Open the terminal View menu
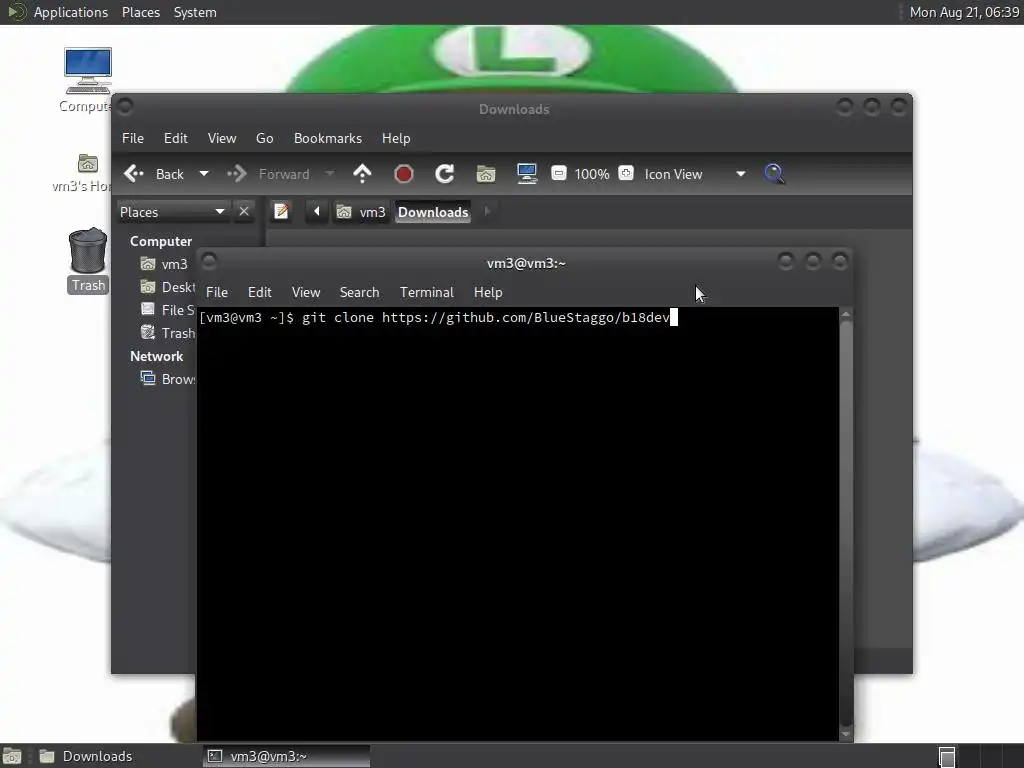 (306, 293)
